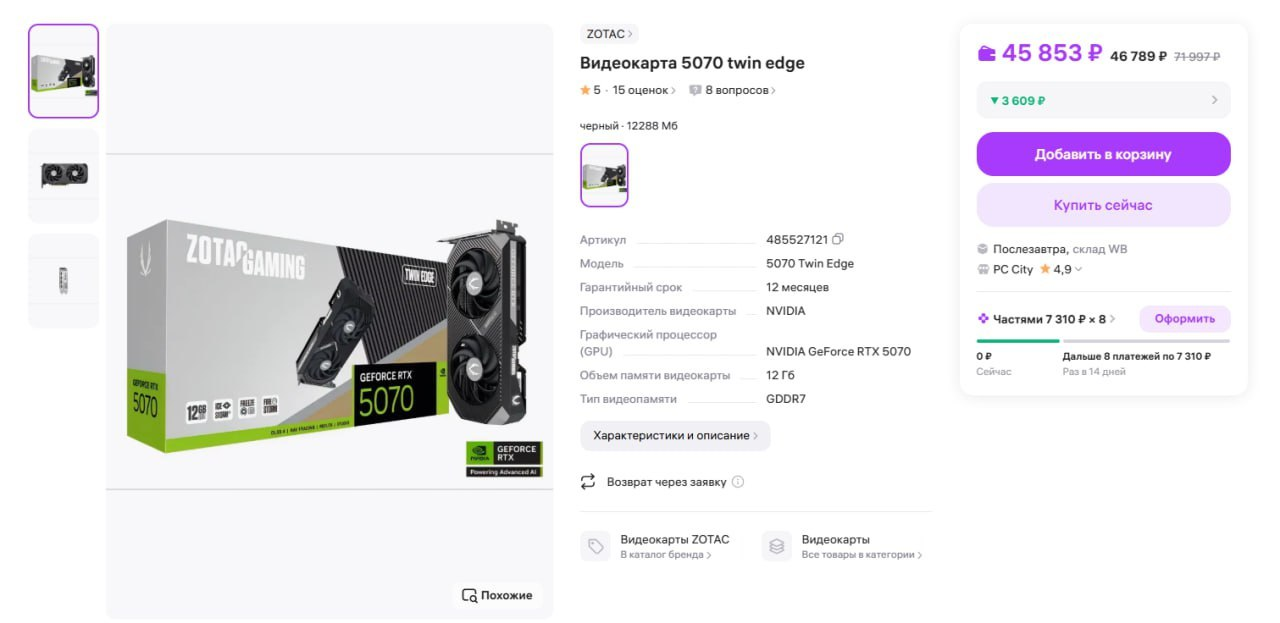
Task: Click the return arrows icon
Action: tap(588, 482)
